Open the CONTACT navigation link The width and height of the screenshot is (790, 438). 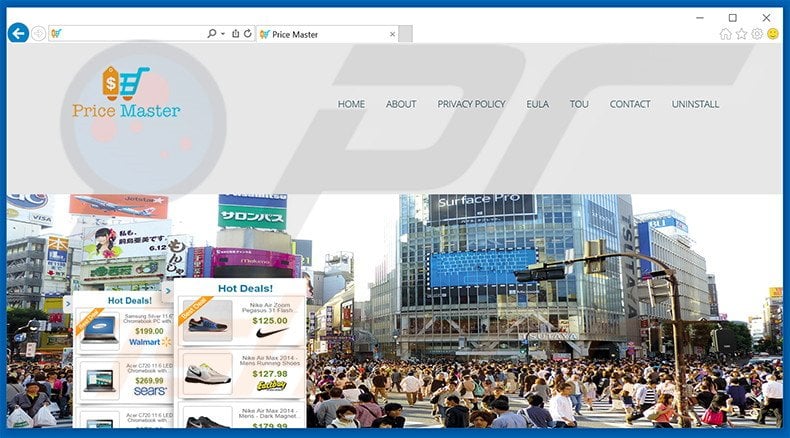(x=630, y=104)
